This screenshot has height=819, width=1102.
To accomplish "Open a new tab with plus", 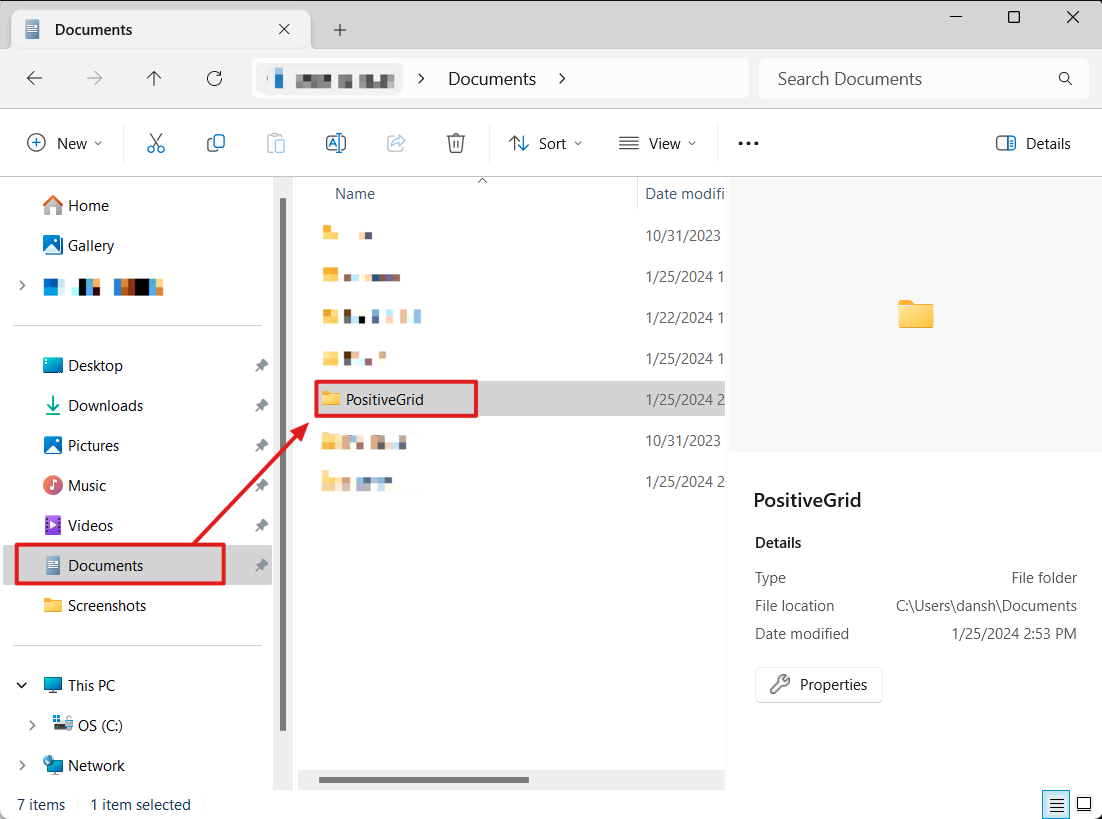I will tap(340, 30).
